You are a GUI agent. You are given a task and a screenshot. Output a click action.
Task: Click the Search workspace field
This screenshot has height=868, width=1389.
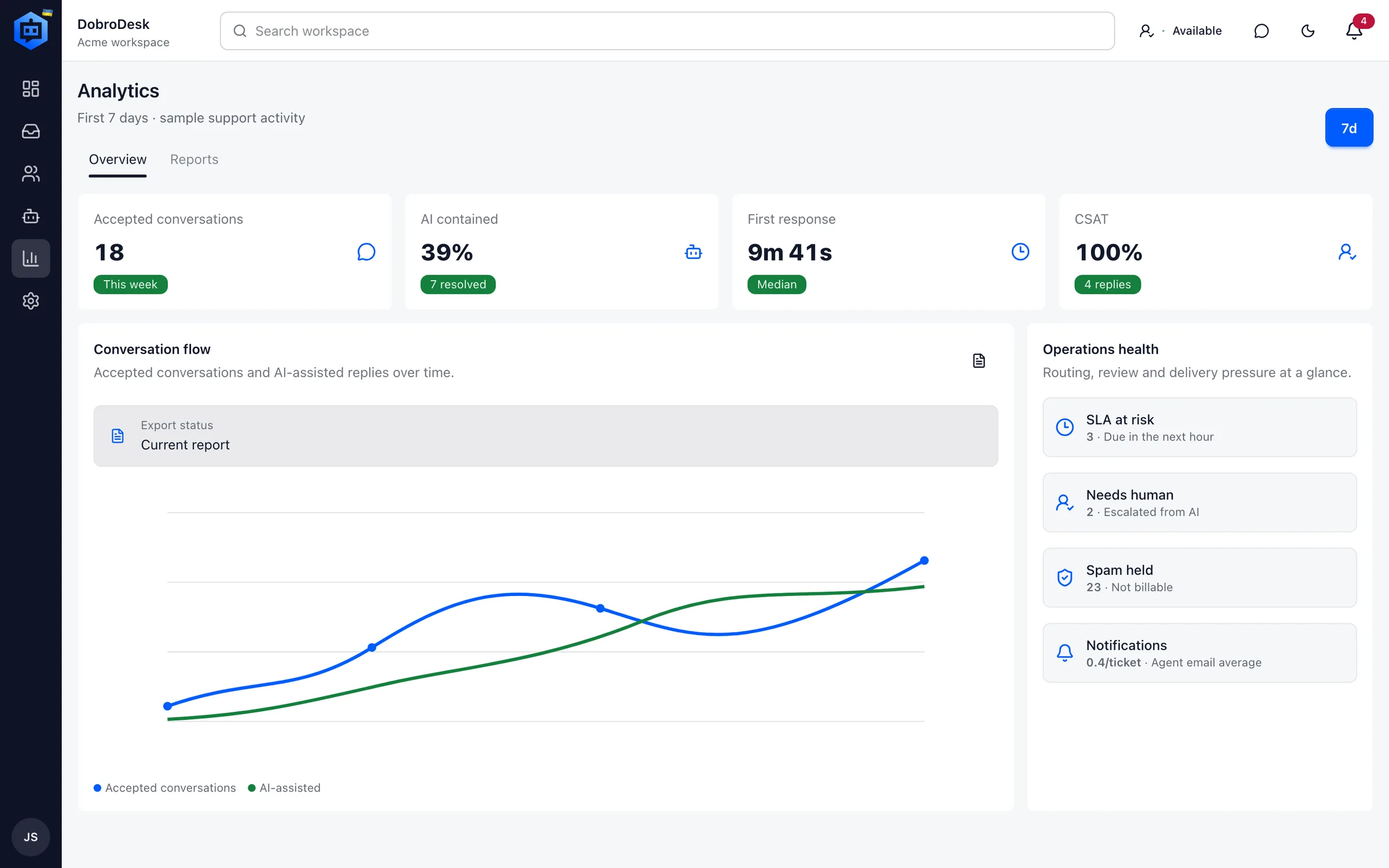(x=667, y=31)
